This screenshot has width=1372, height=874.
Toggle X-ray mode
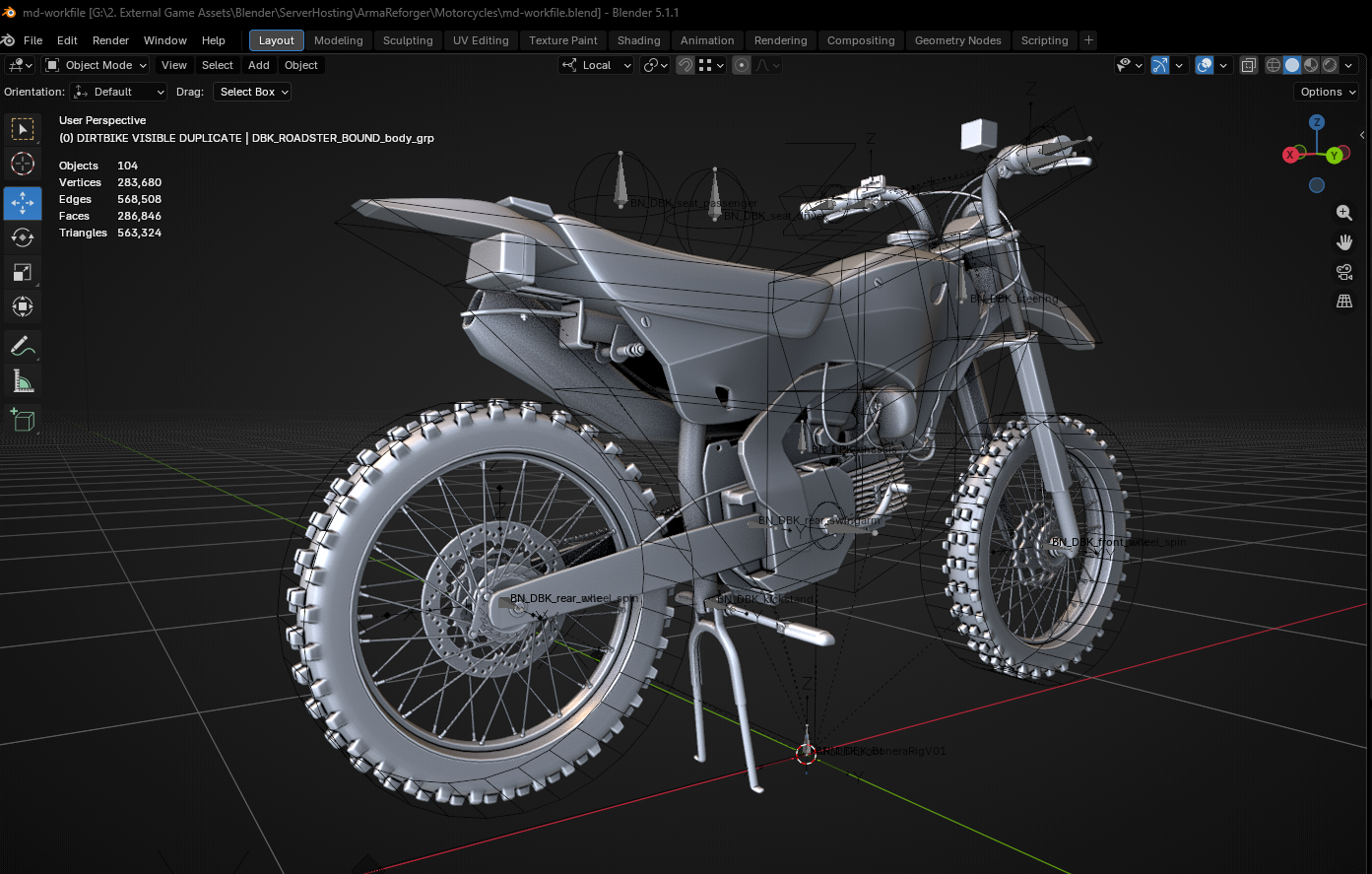[x=1249, y=65]
